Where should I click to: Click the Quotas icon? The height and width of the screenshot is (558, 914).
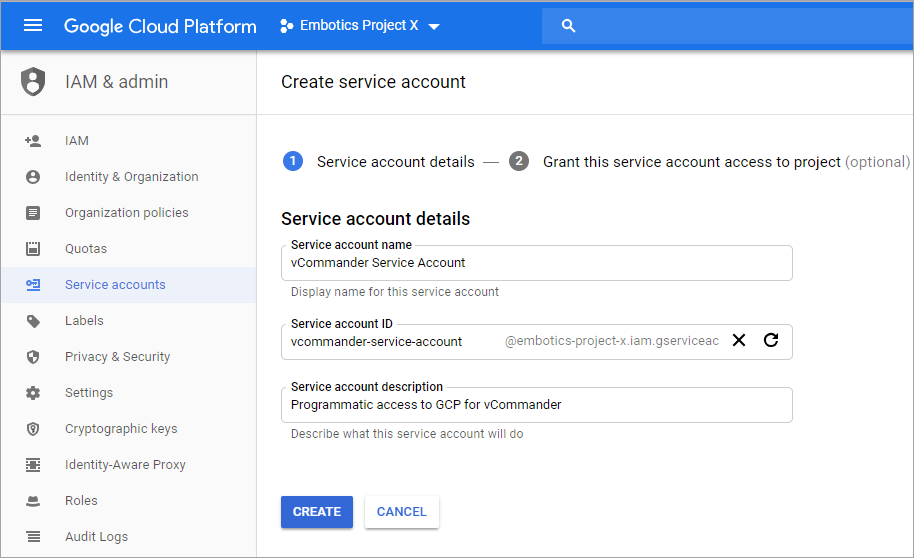coord(33,249)
